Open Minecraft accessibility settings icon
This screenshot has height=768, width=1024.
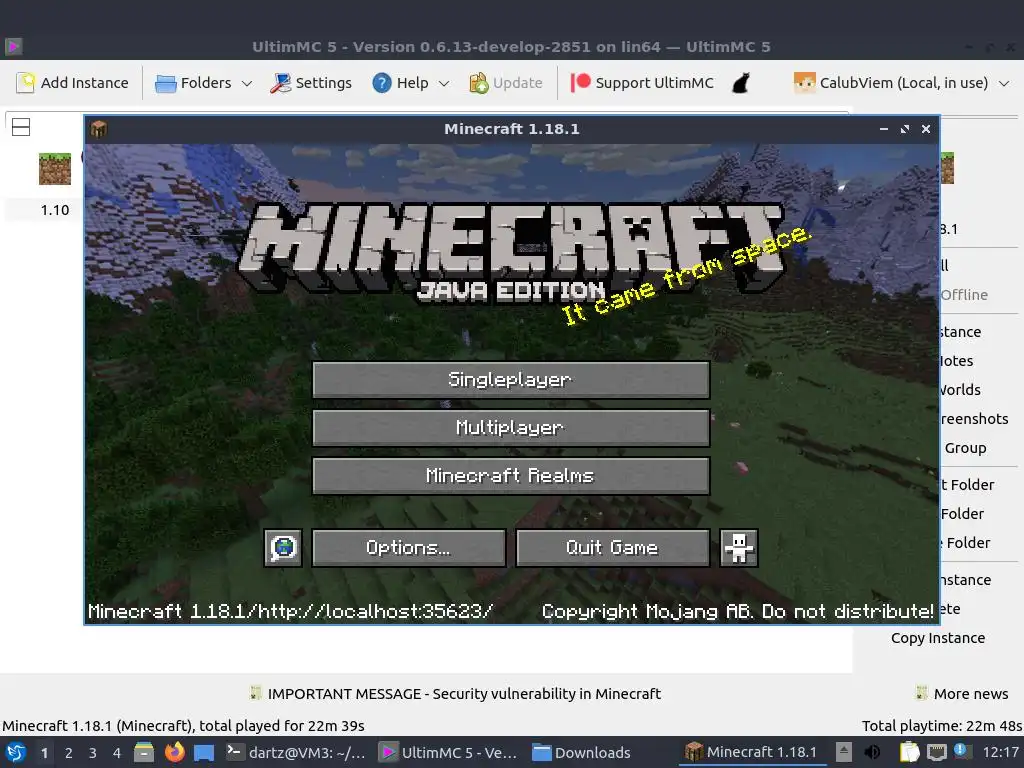click(x=739, y=547)
